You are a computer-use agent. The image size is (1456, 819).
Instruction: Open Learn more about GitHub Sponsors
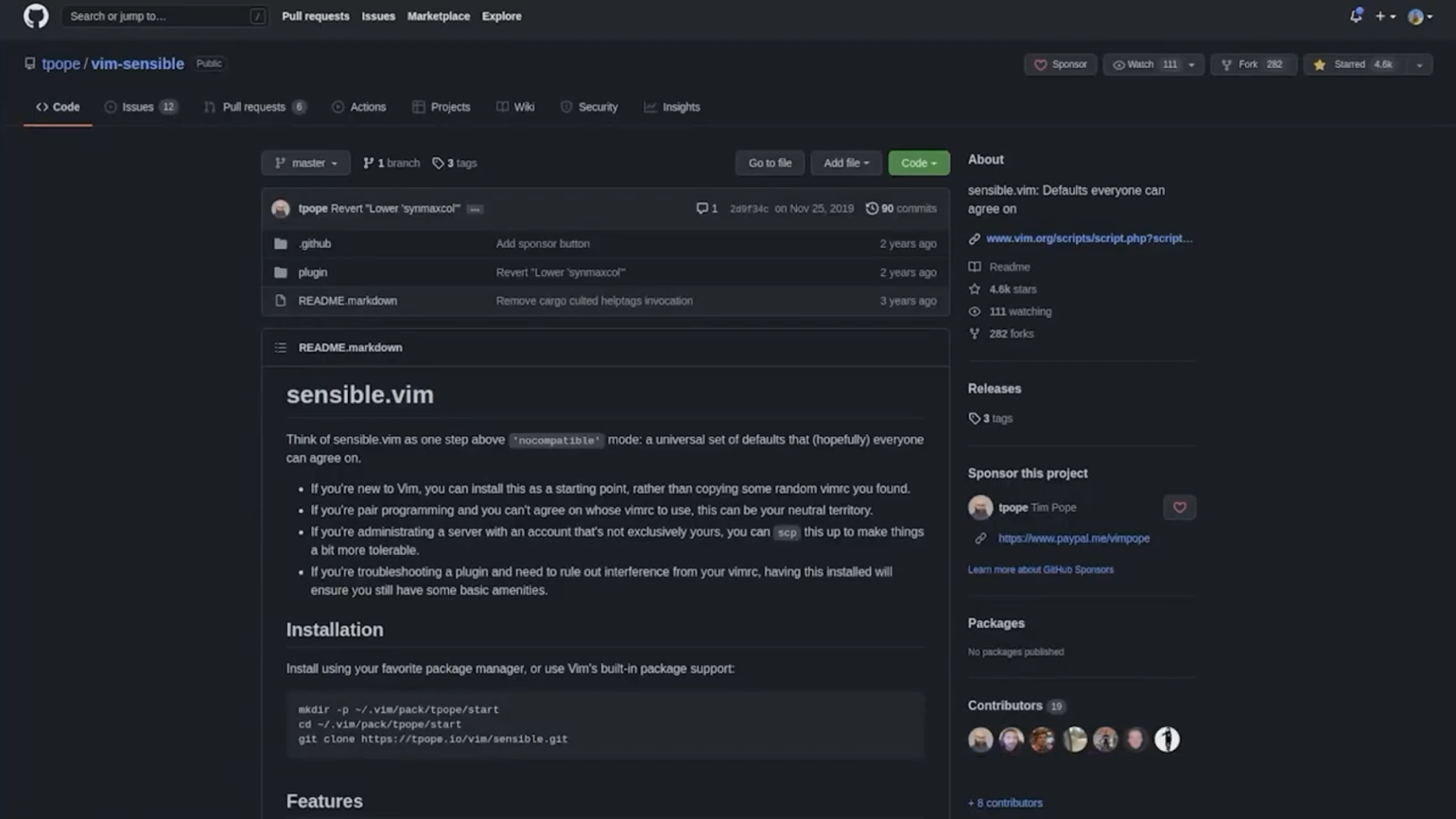[1040, 569]
